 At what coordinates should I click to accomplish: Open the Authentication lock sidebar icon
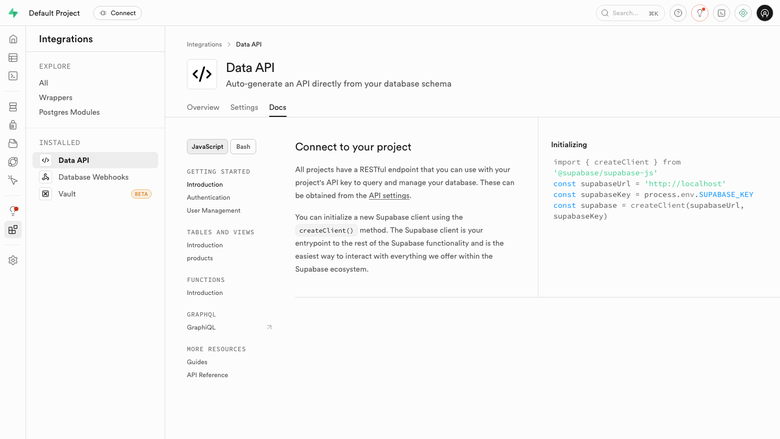13,125
